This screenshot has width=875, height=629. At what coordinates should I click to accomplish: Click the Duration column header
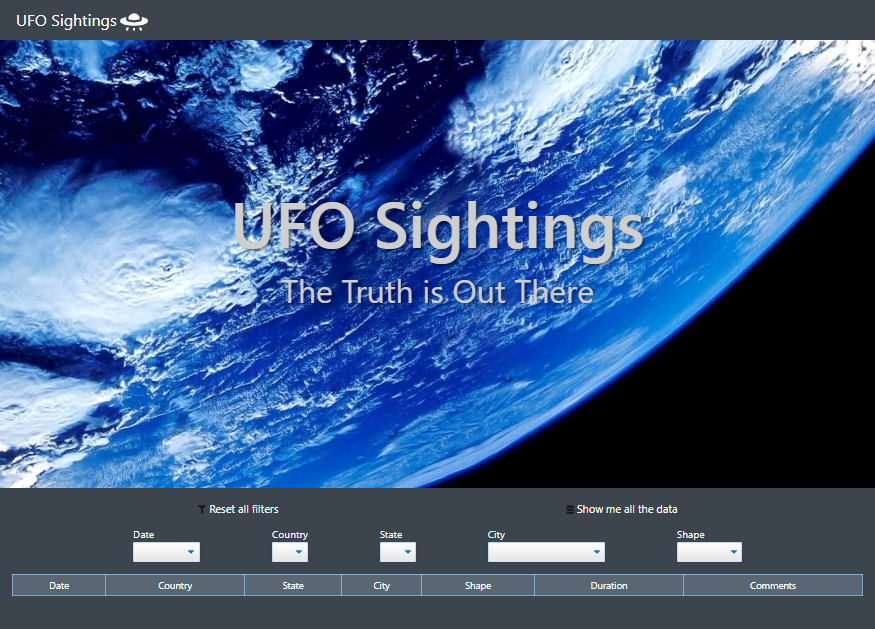pos(609,586)
